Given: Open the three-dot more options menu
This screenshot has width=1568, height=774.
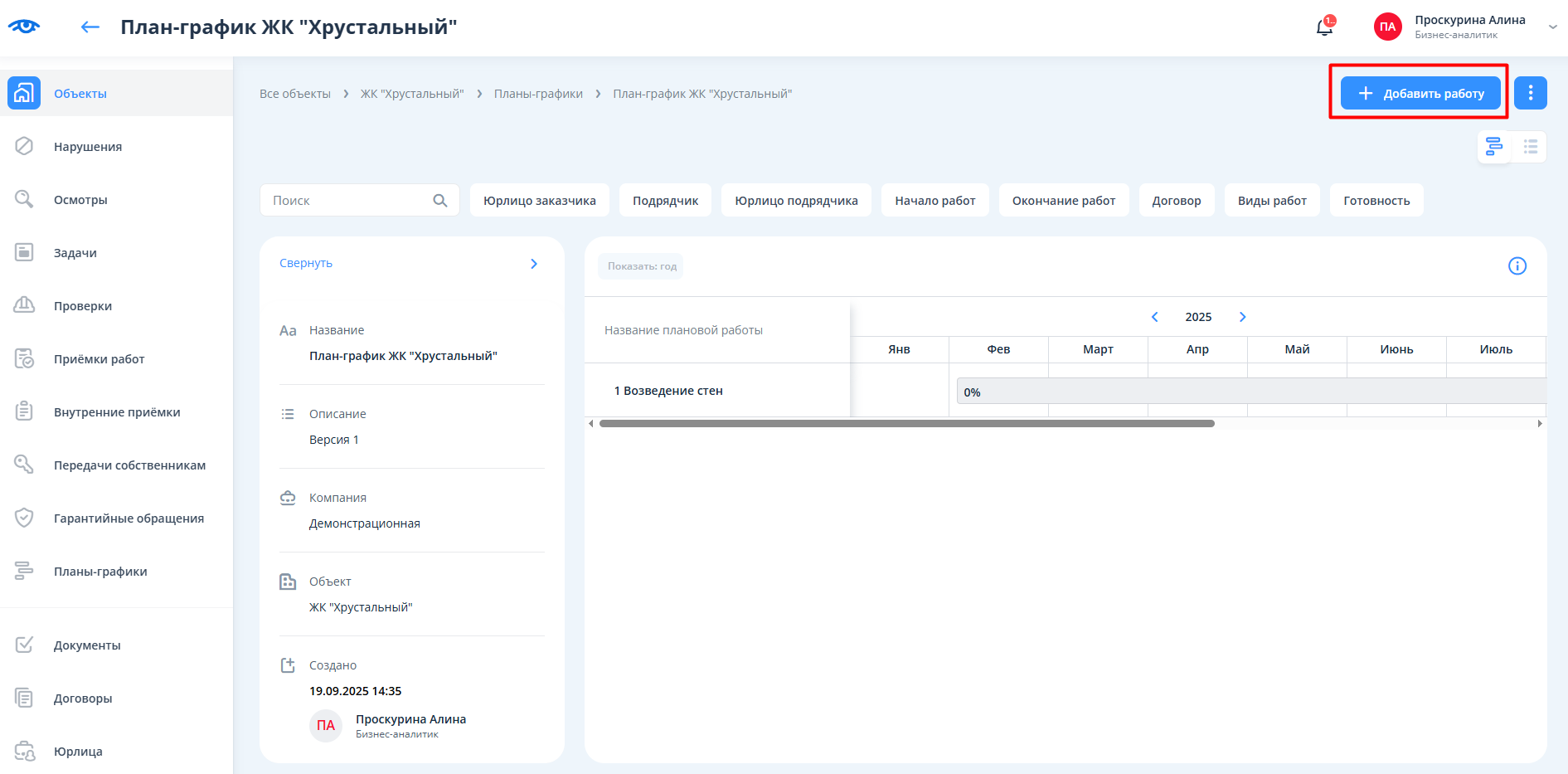Looking at the screenshot, I should [x=1530, y=93].
